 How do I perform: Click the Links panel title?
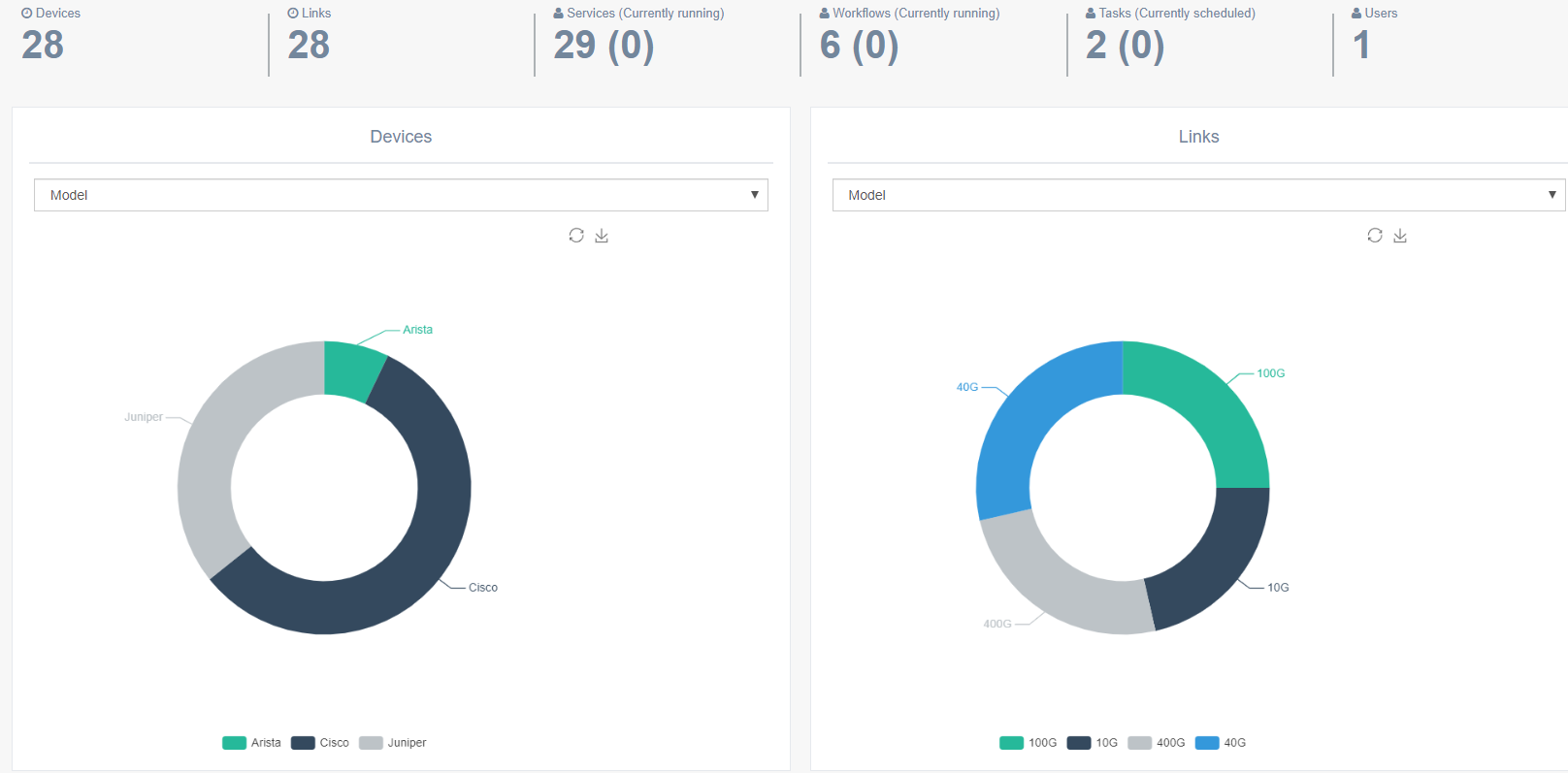(1198, 137)
